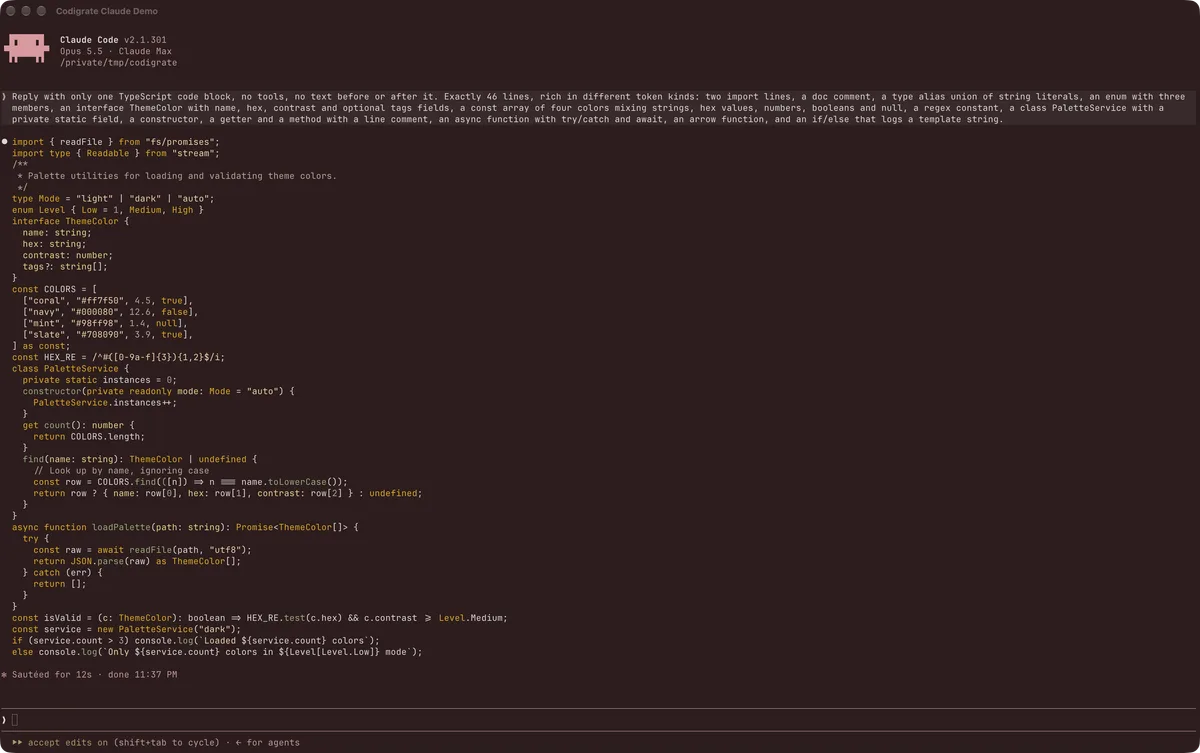Click the "Codigrate Claude Demo" window title
This screenshot has height=753, width=1200.
[106, 11]
